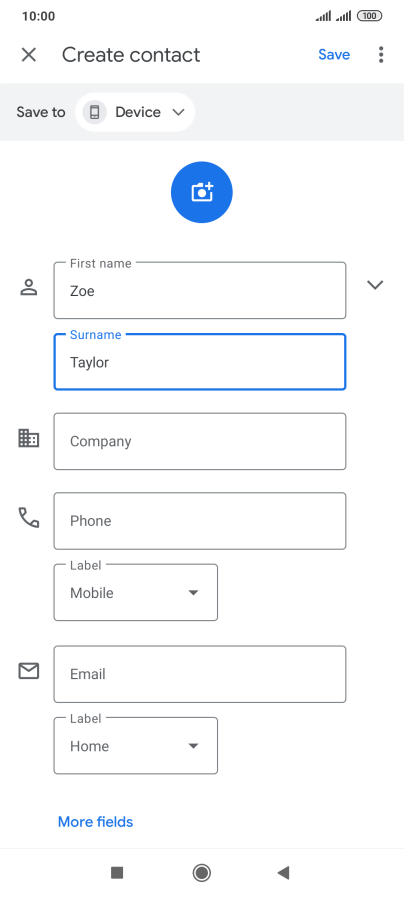The width and height of the screenshot is (404, 897).
Task: Select the Phone number input field
Action: (200, 521)
